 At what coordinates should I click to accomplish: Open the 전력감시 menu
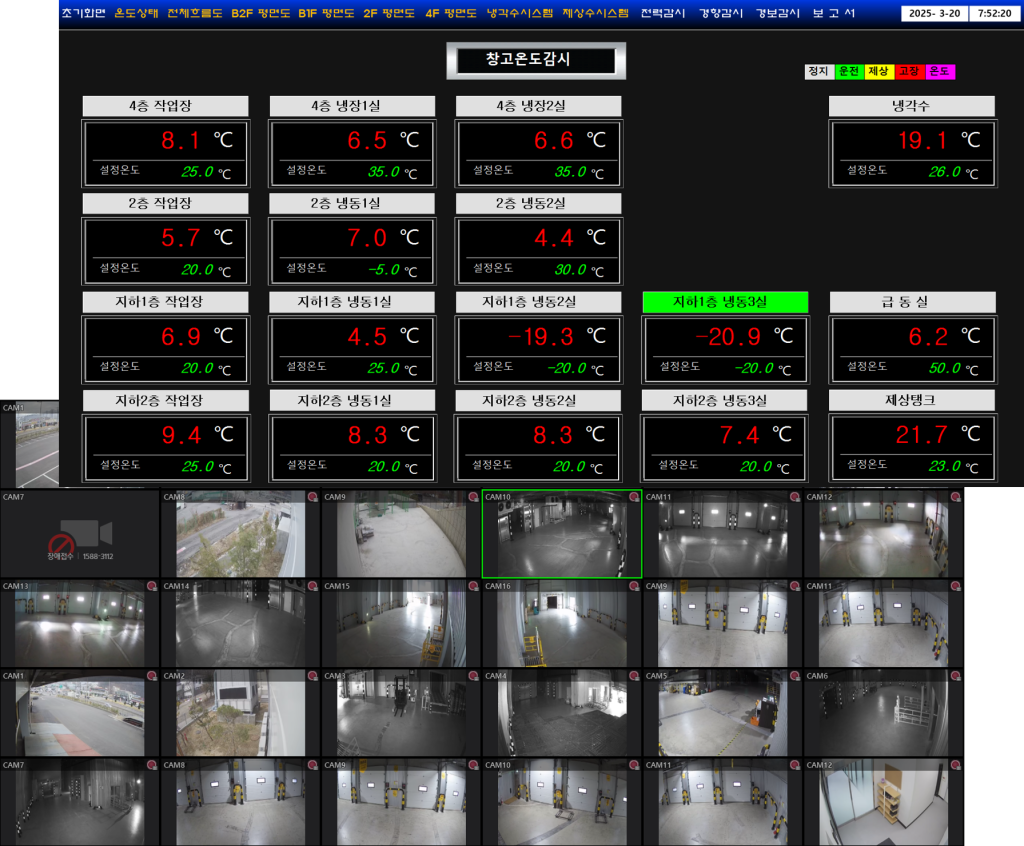coord(662,14)
